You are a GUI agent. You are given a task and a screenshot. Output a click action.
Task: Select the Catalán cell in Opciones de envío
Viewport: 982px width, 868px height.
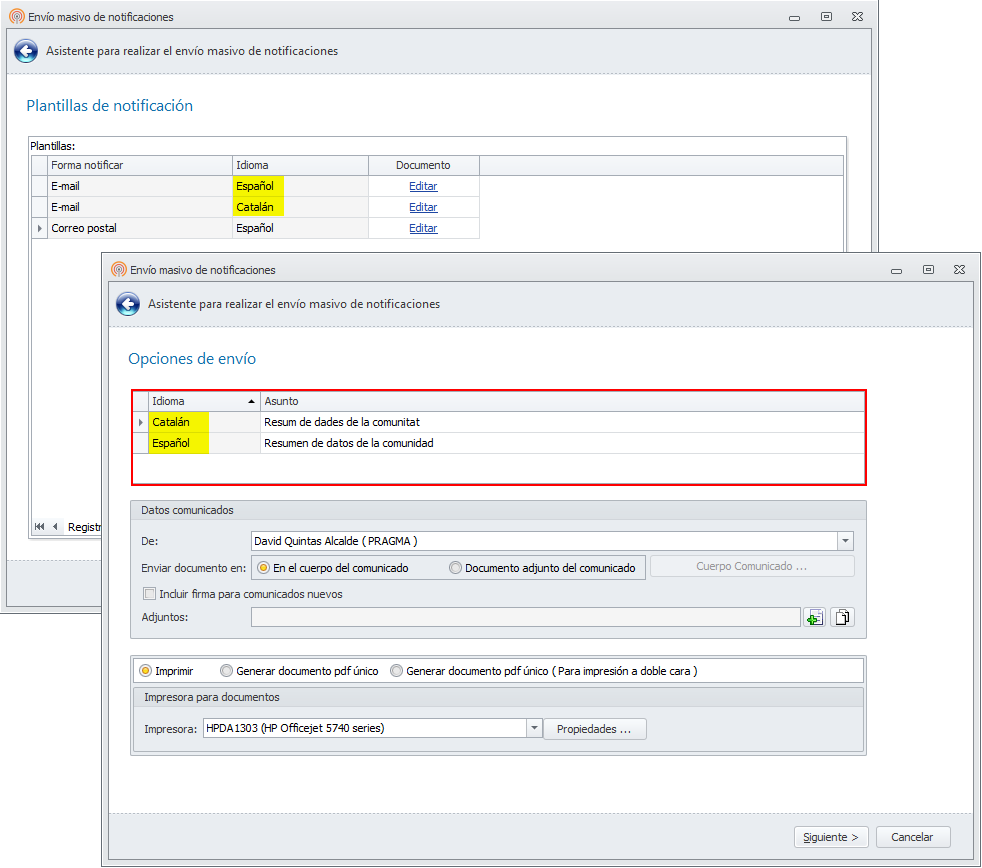[x=204, y=422]
